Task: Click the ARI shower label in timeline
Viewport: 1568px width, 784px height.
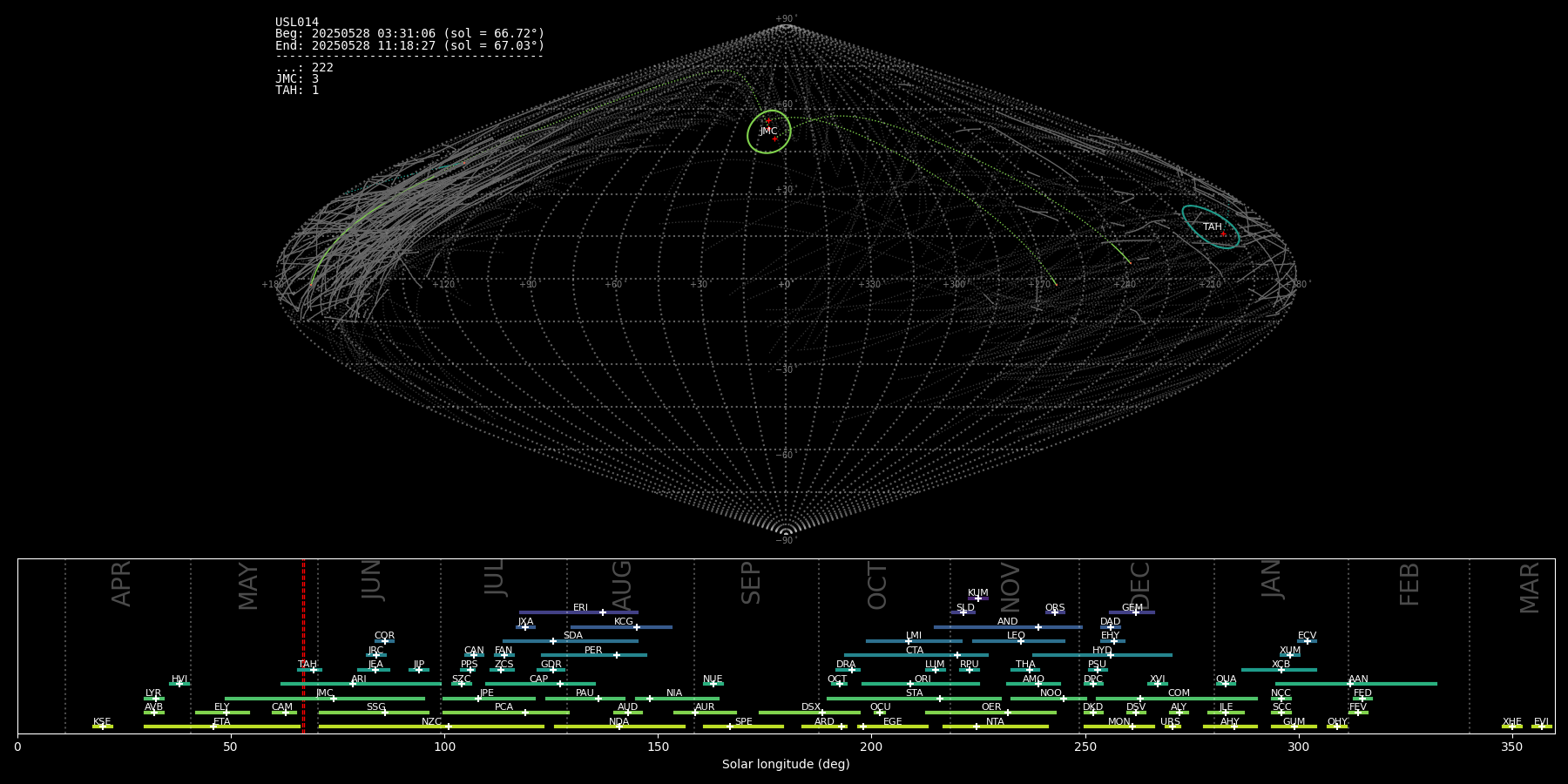Action: (359, 679)
